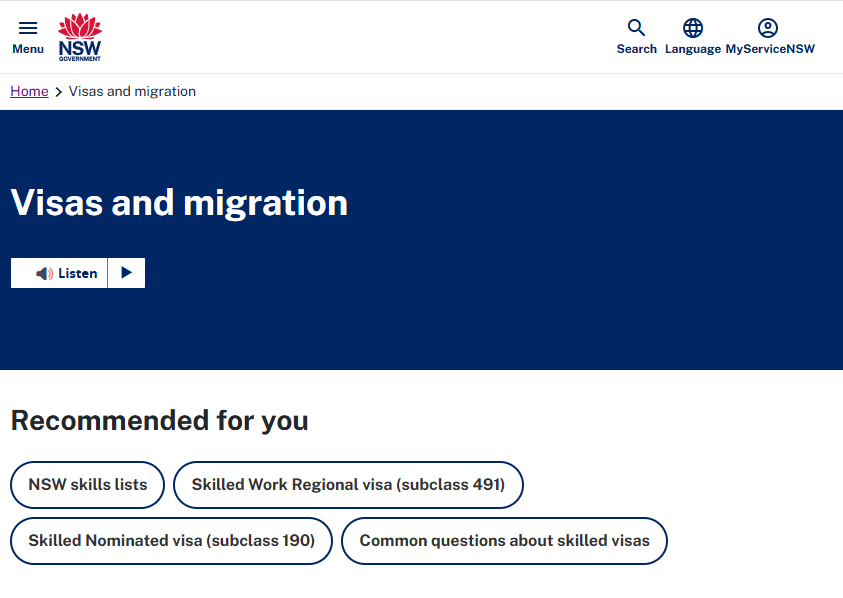Viewport: 843px width, 598px height.
Task: Open the 'NSW skills lists' link
Action: pyautogui.click(x=88, y=485)
